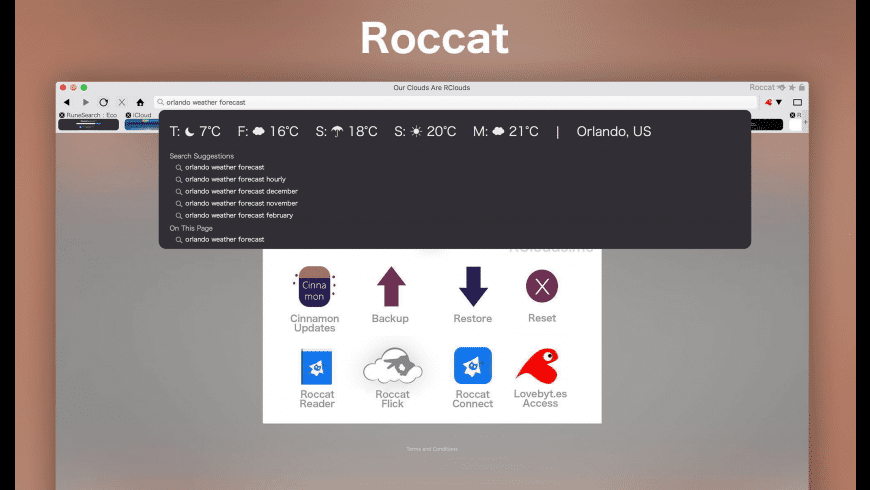Select suggestion 'orlando weather forecast december'

pos(241,191)
